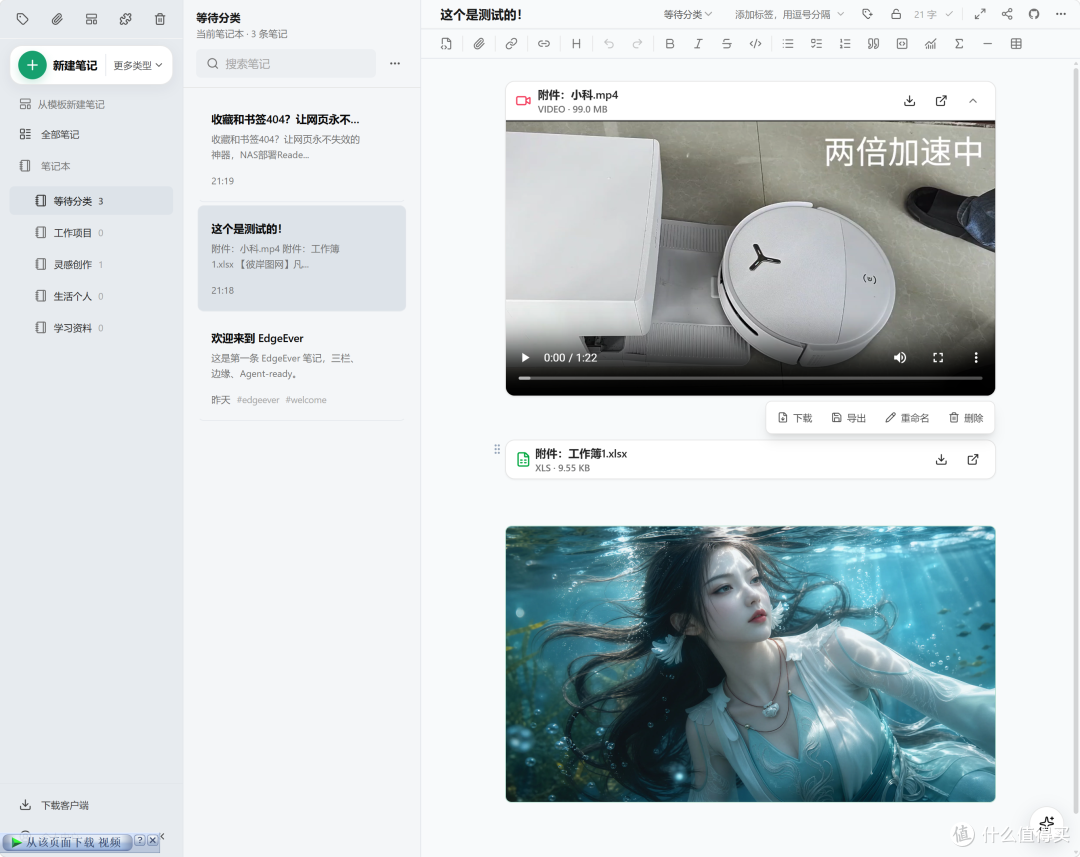Click the Bold formatting icon

tap(669, 44)
